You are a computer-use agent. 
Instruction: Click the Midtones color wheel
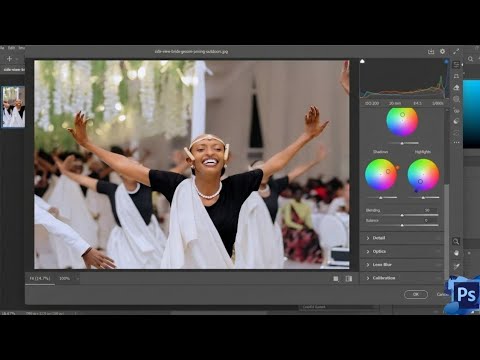tap(402, 121)
